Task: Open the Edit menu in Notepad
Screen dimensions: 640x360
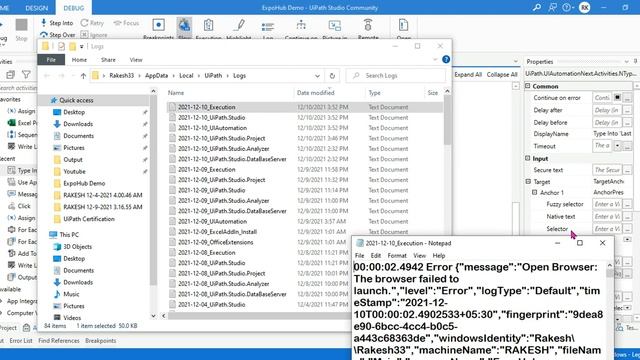Action: point(376,256)
